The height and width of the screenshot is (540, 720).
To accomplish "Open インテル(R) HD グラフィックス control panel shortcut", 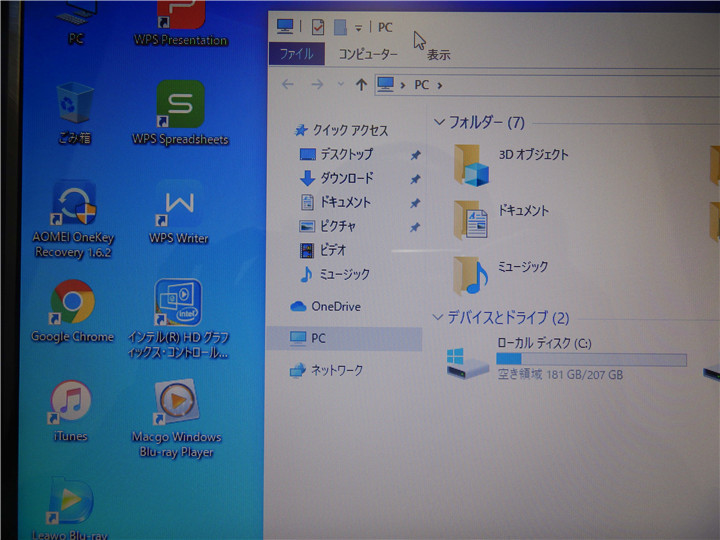I will 178,319.
